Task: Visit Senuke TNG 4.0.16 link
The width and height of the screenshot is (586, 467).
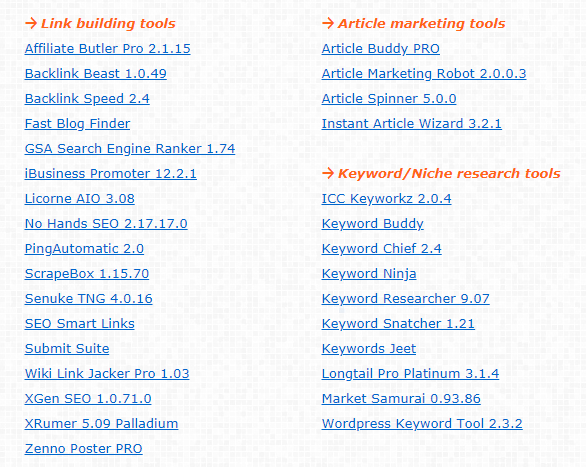Action: click(89, 299)
